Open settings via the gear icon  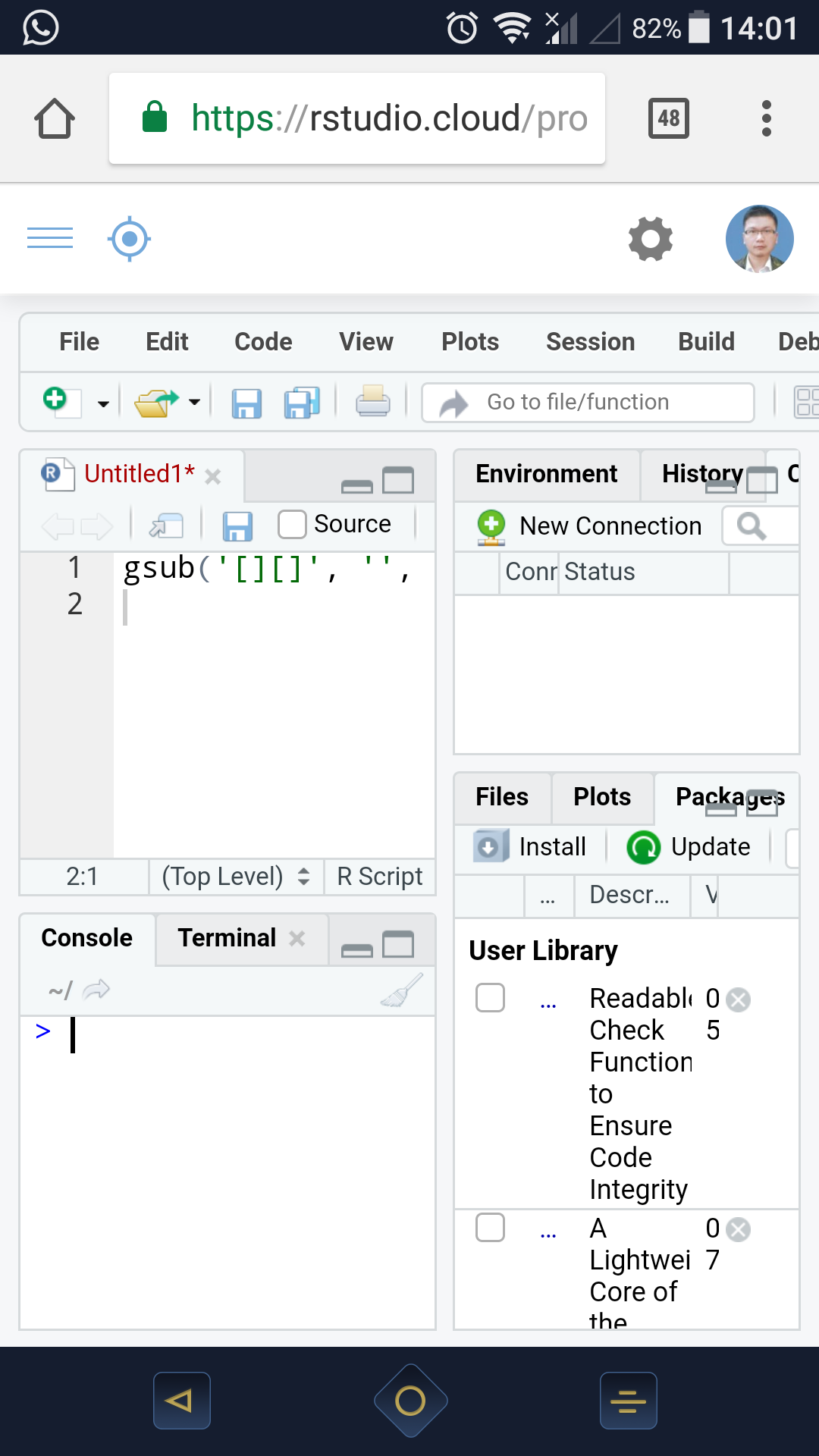click(x=651, y=239)
